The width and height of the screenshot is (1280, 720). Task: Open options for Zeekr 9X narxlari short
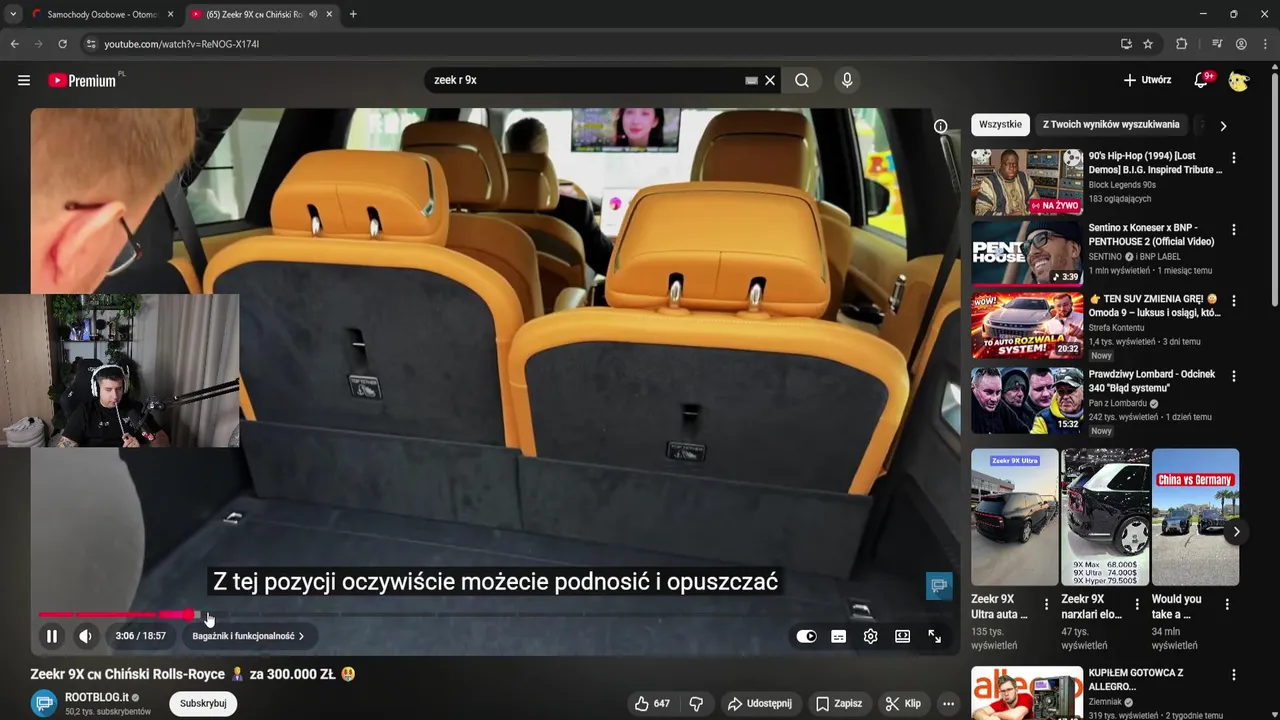pyautogui.click(x=1136, y=604)
